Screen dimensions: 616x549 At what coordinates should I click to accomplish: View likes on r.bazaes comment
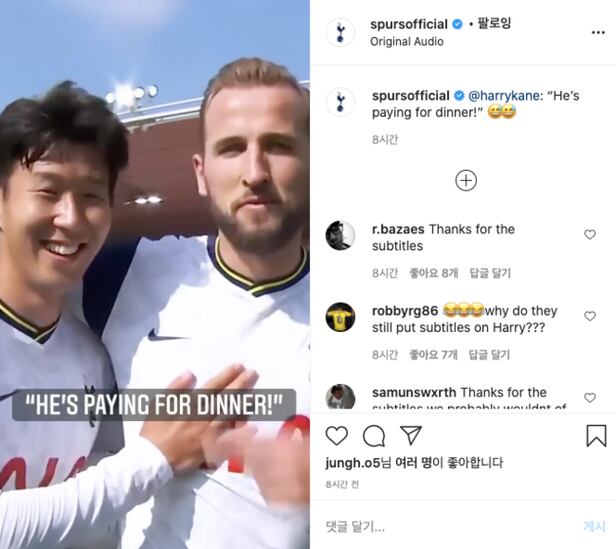pyautogui.click(x=434, y=273)
